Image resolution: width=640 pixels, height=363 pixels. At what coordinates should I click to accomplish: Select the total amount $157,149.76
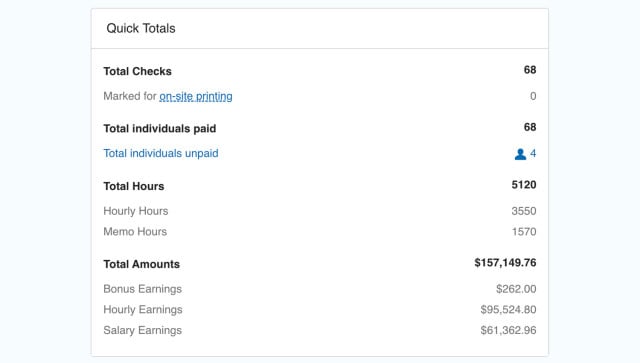(505, 263)
